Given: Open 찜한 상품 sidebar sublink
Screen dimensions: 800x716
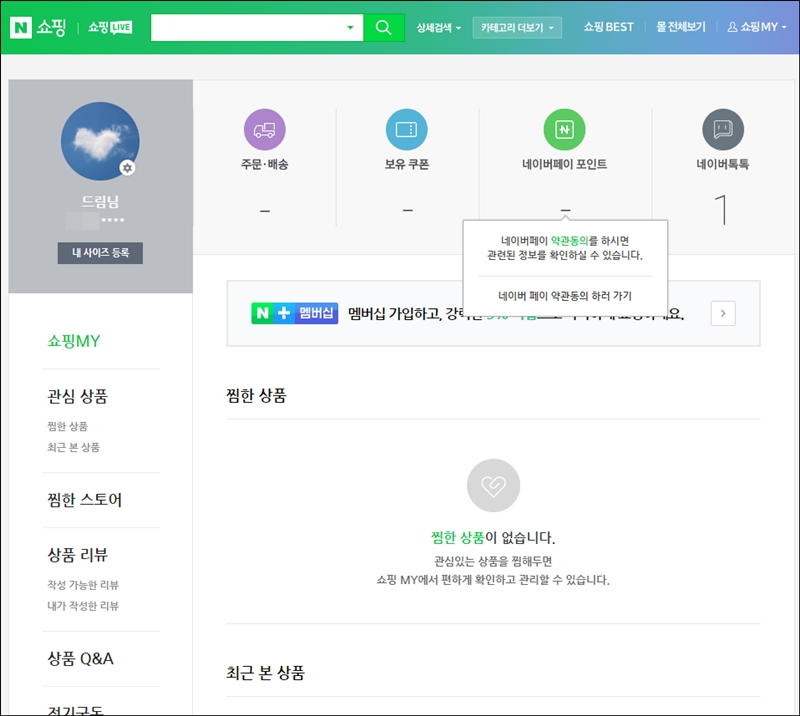Looking at the screenshot, I should point(67,426).
